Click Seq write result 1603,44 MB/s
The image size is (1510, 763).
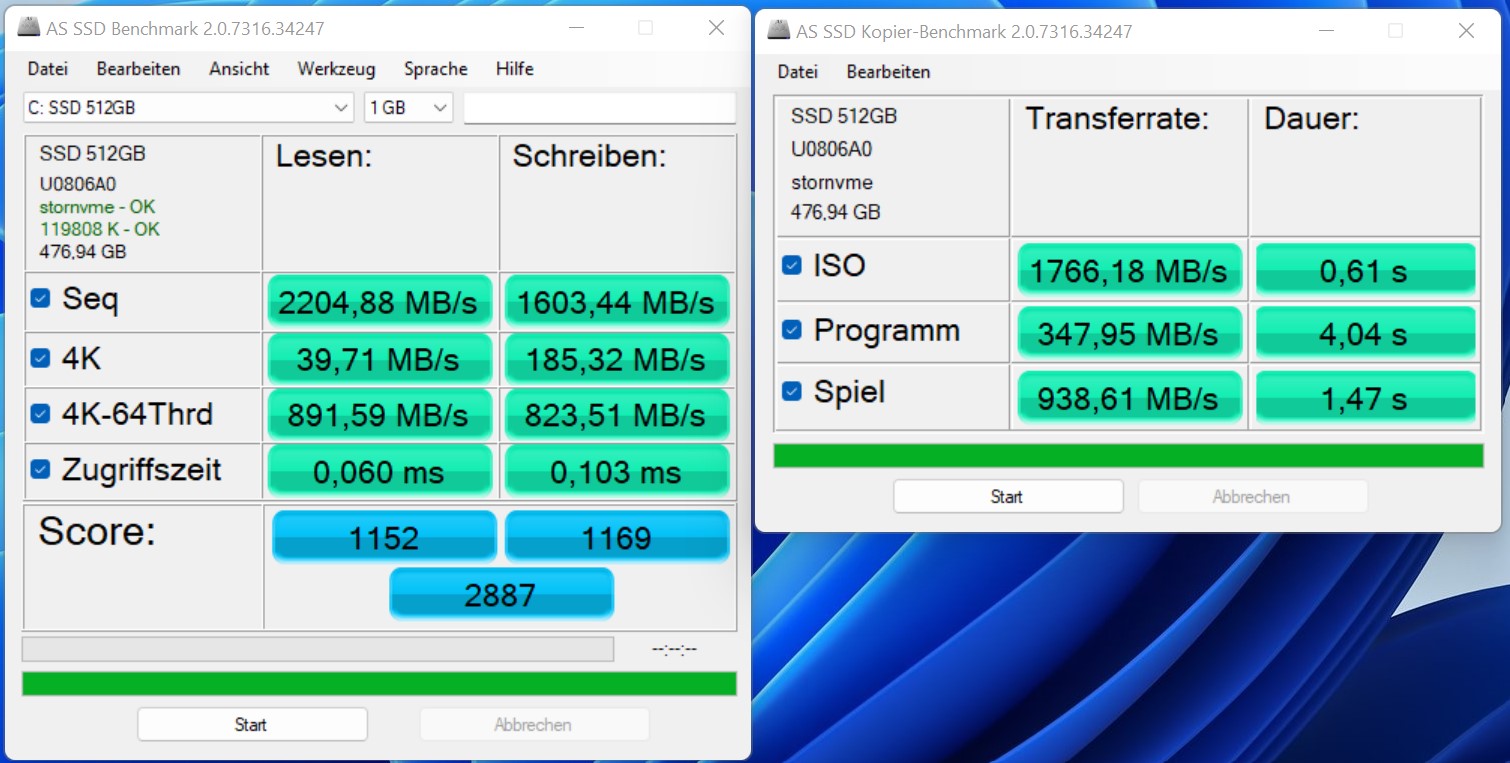click(617, 302)
